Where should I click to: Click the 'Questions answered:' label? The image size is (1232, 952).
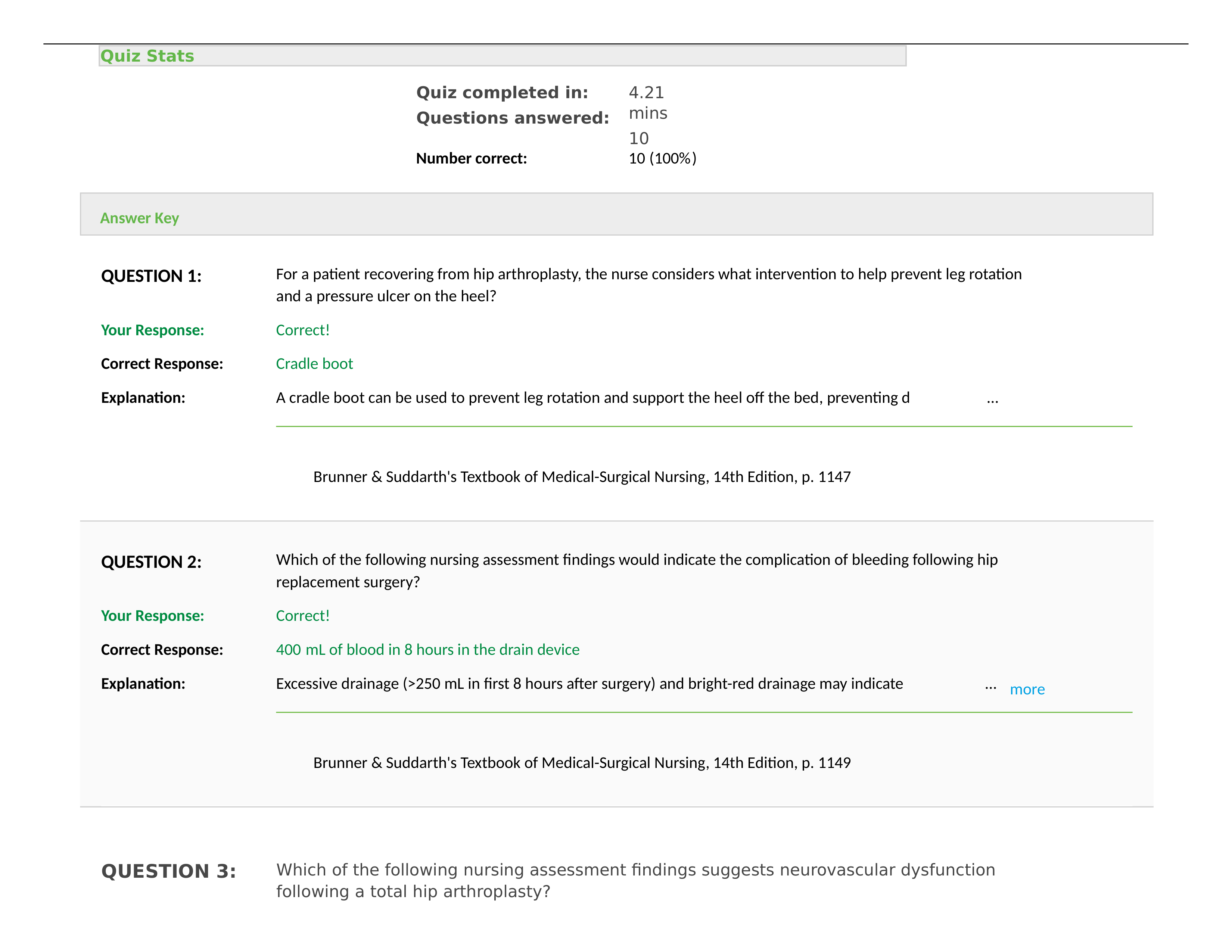[512, 118]
